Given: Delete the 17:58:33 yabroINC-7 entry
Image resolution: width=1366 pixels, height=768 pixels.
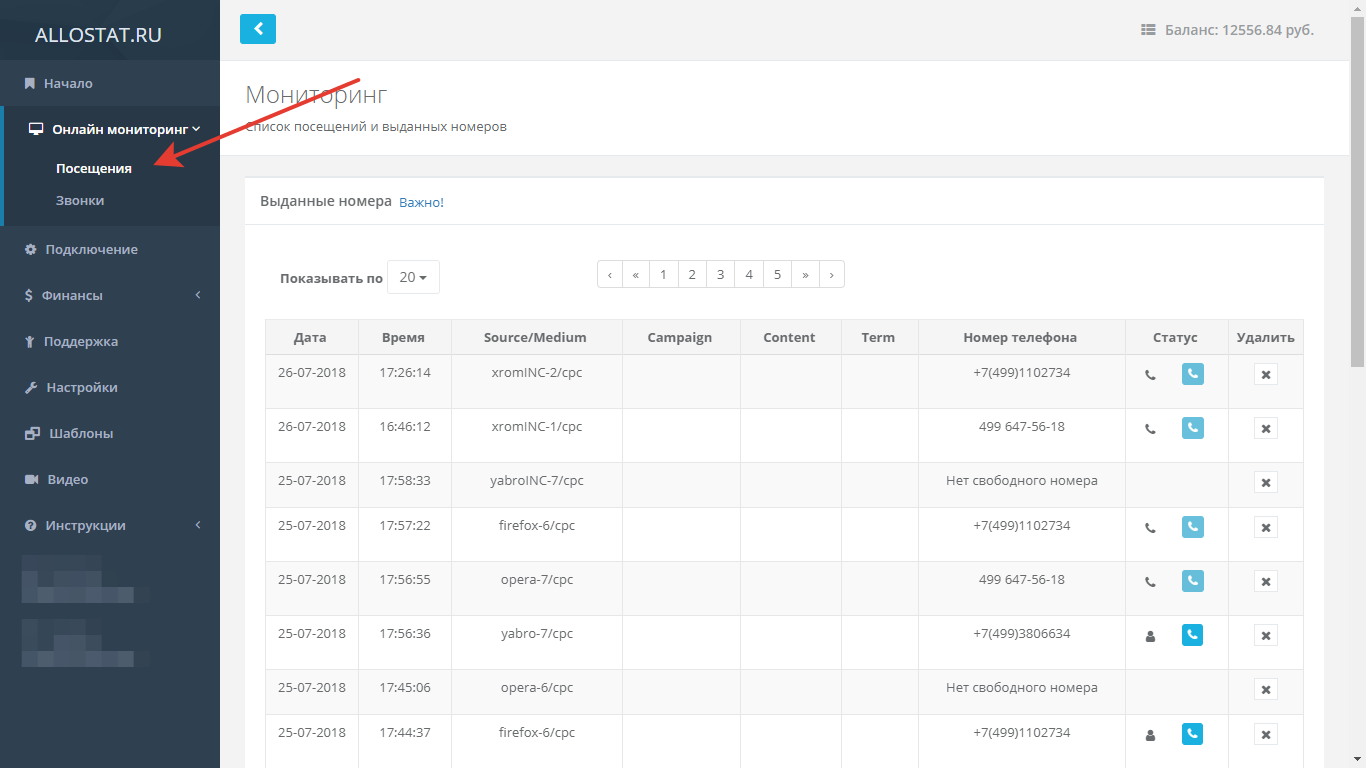Looking at the screenshot, I should tap(1265, 482).
